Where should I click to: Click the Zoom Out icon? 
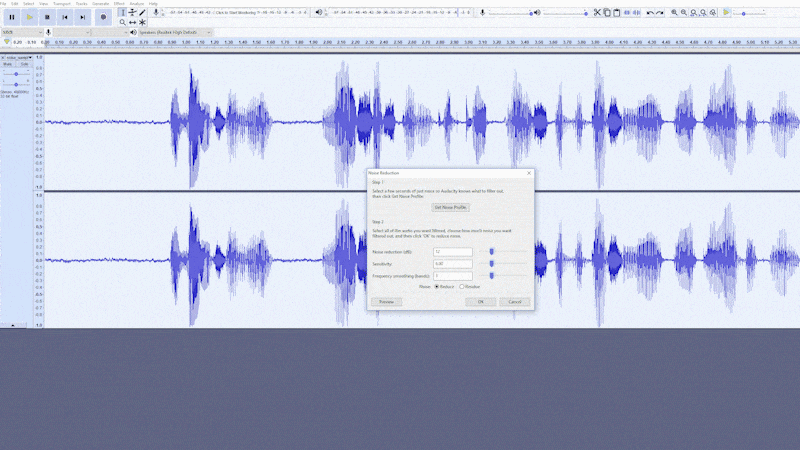684,12
